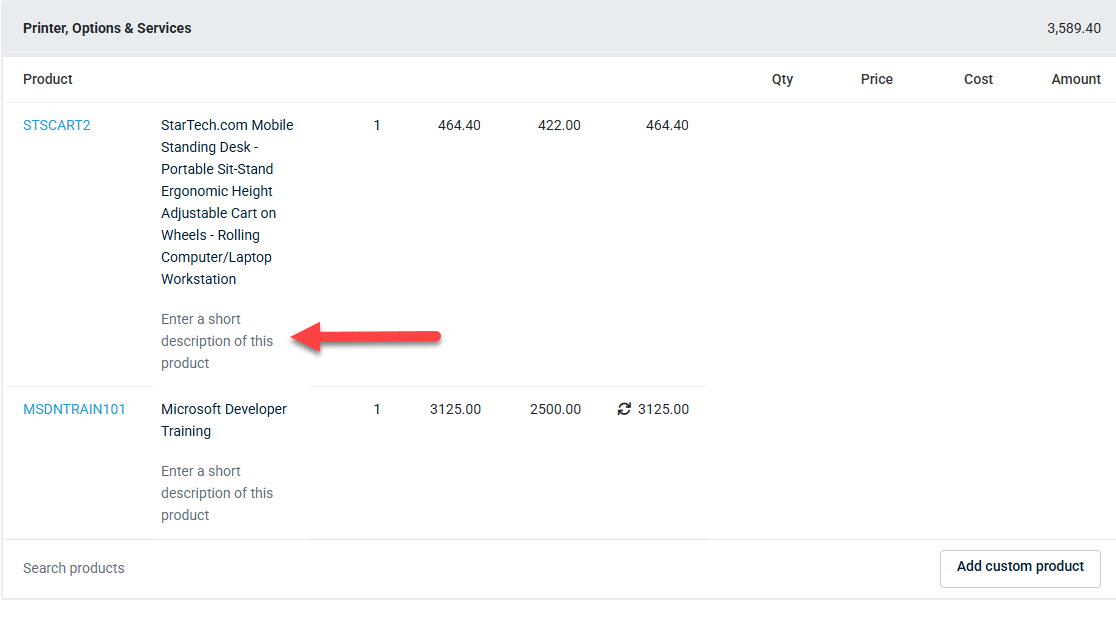Open the STSCART2 product link
Viewport: 1116px width, 631px height.
[56, 125]
